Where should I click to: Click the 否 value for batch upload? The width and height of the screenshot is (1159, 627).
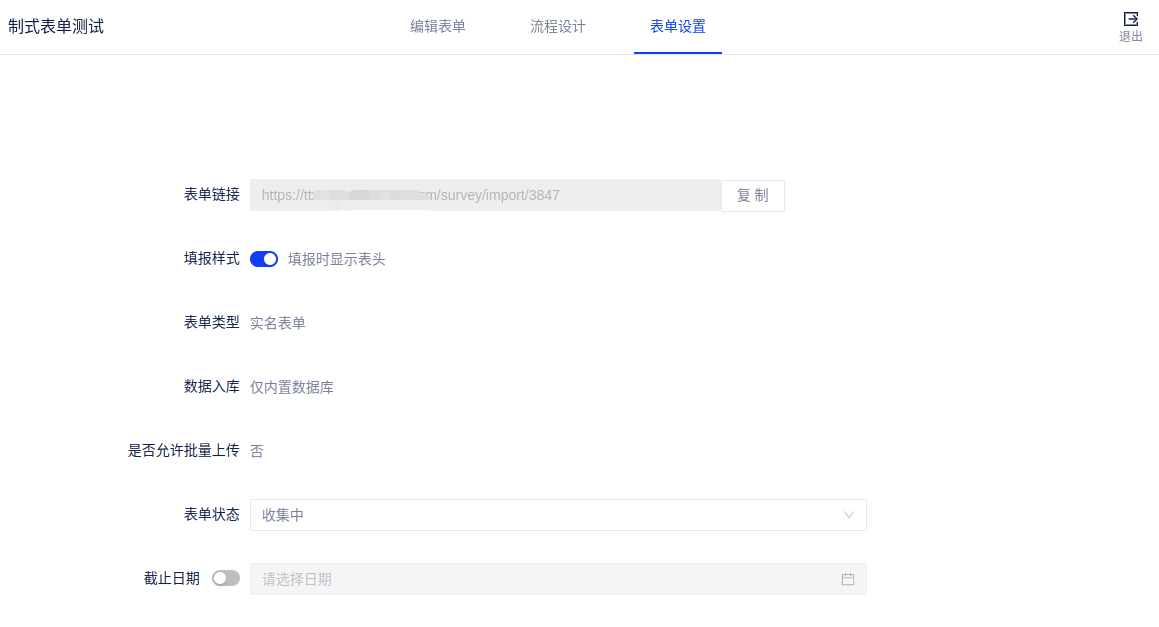pyautogui.click(x=257, y=451)
